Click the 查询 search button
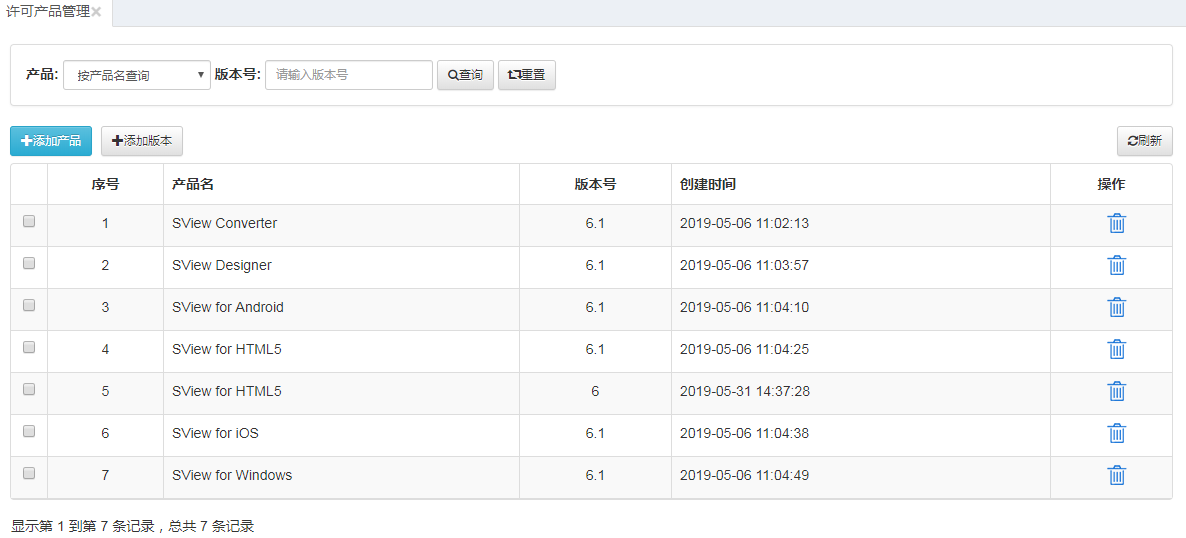This screenshot has width=1186, height=538. pos(465,75)
